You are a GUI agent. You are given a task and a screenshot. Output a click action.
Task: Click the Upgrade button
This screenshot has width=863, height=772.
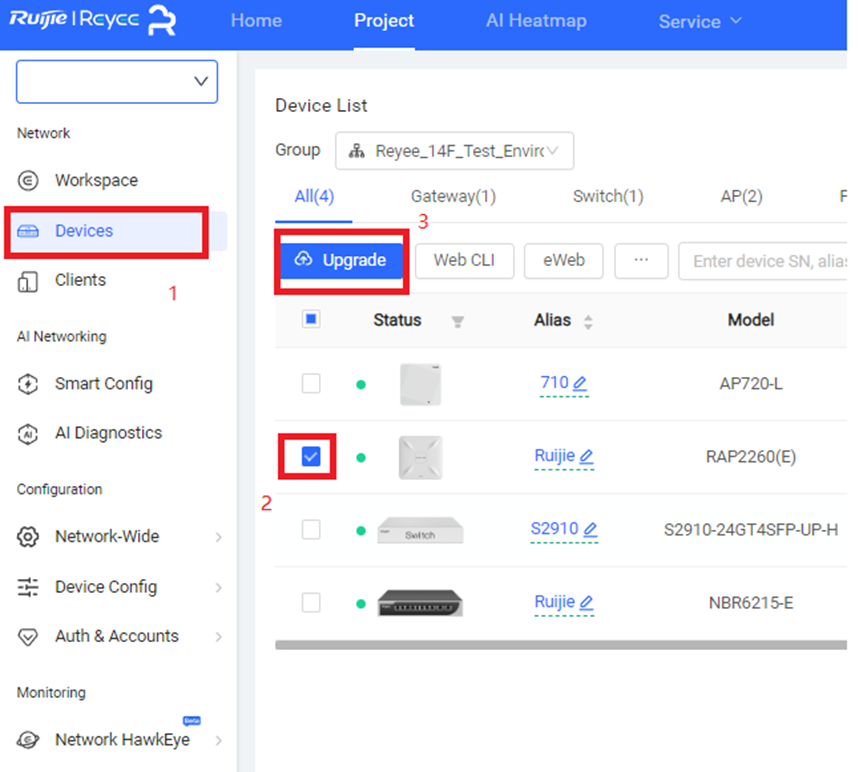(x=342, y=260)
